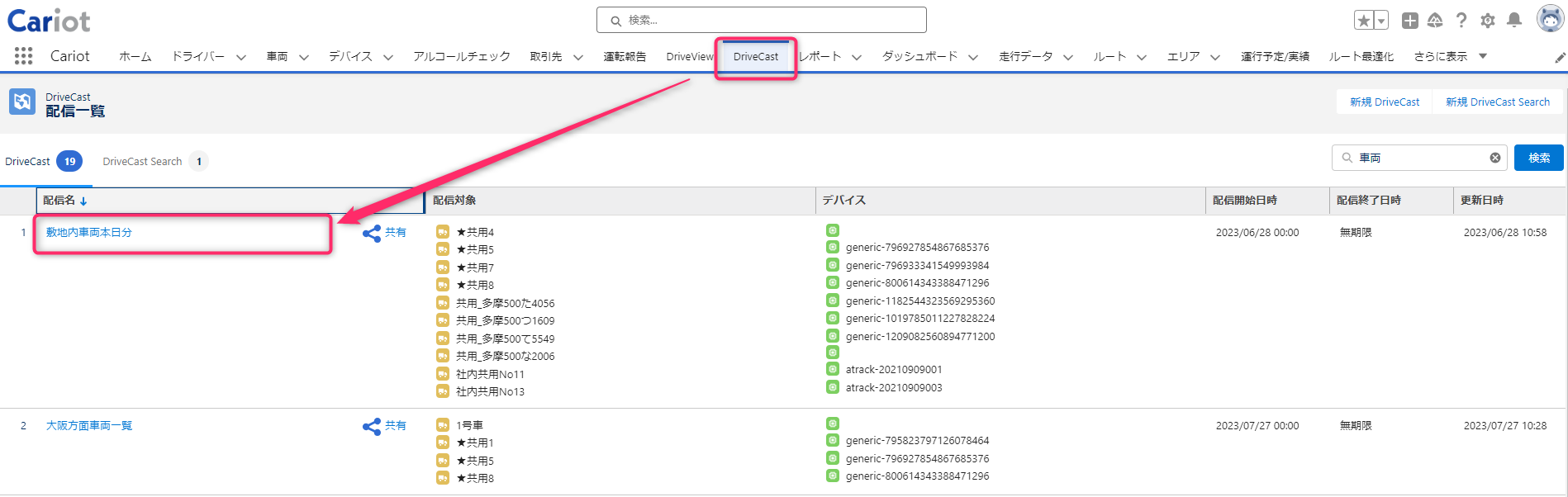The width and height of the screenshot is (1568, 497).
Task: Expand the デバイス menu chevron
Action: (x=388, y=57)
